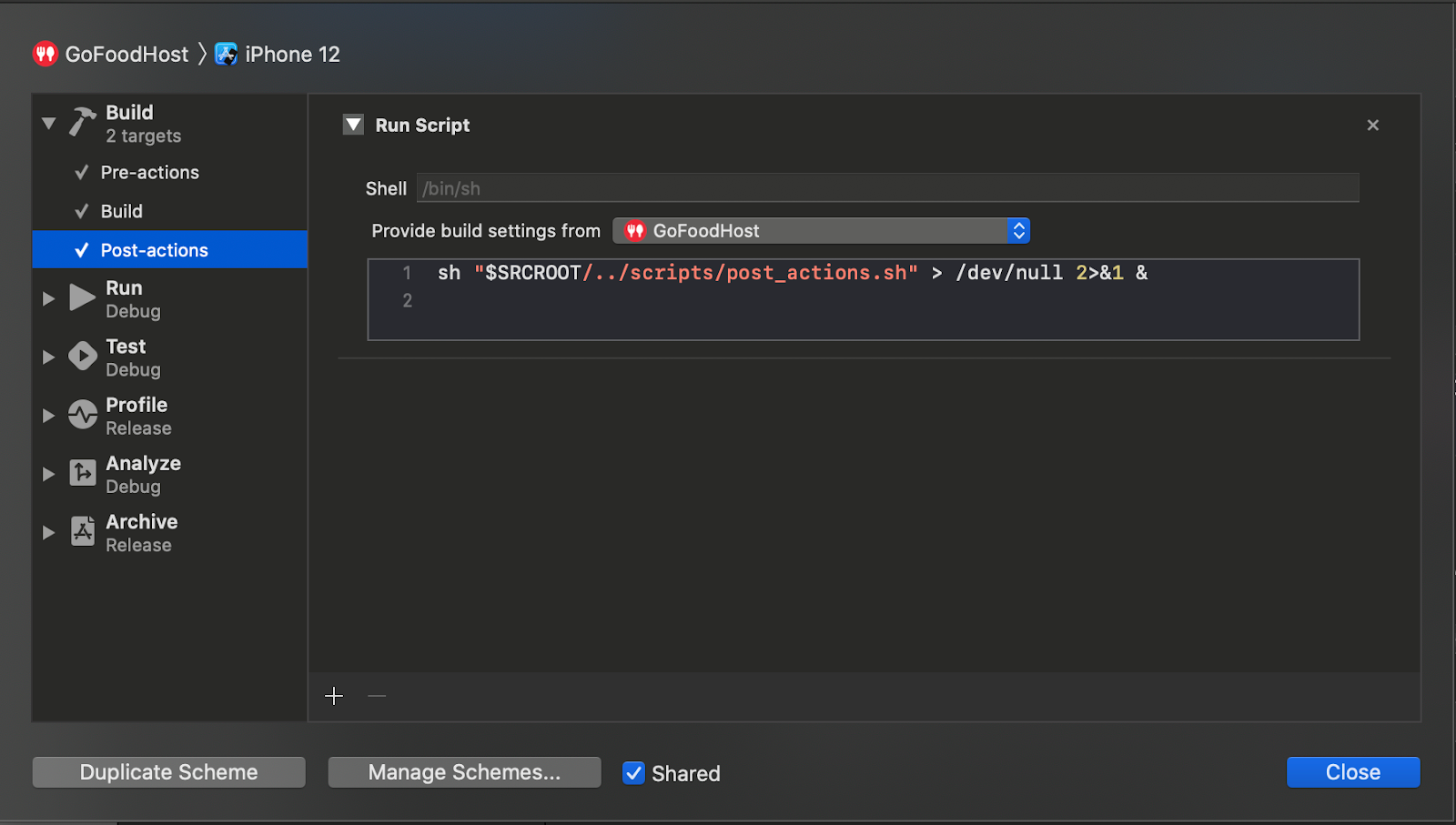Add a new action with plus icon
Screen dimensions: 1456x825
point(334,697)
